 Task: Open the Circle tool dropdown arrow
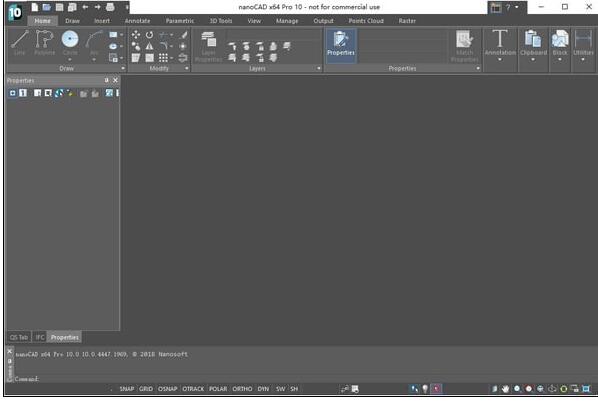[x=70, y=59]
